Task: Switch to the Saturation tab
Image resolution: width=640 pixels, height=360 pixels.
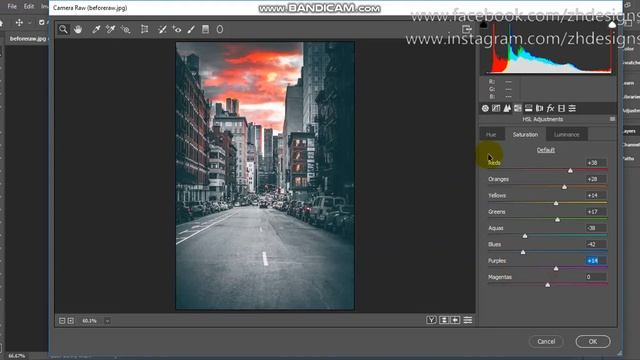Action: pos(525,134)
